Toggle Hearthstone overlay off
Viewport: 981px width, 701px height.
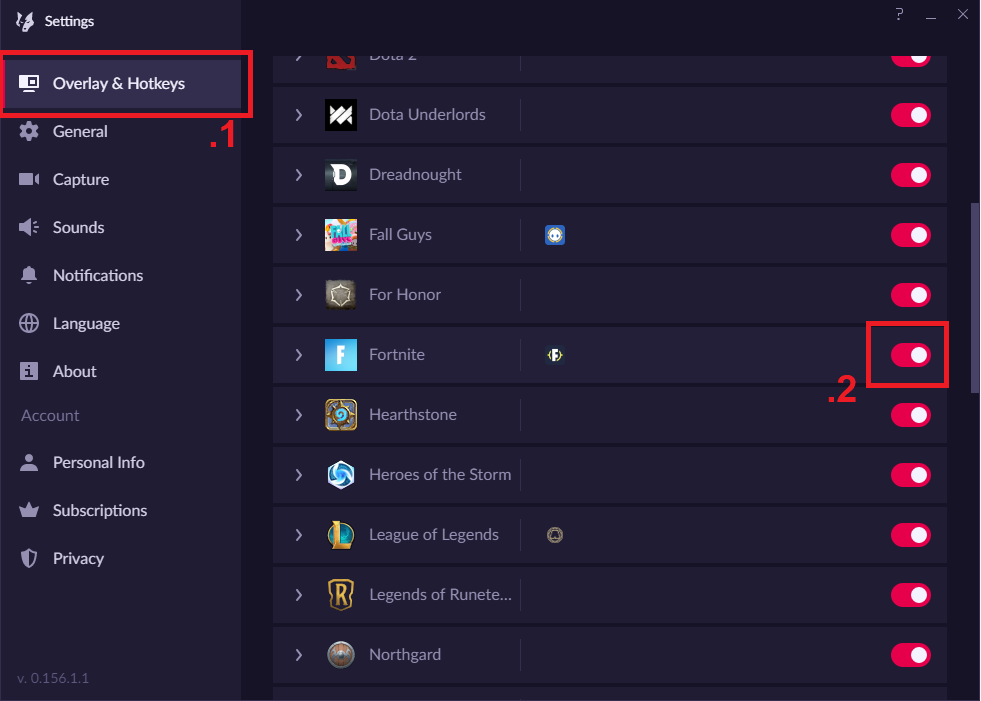pos(911,415)
